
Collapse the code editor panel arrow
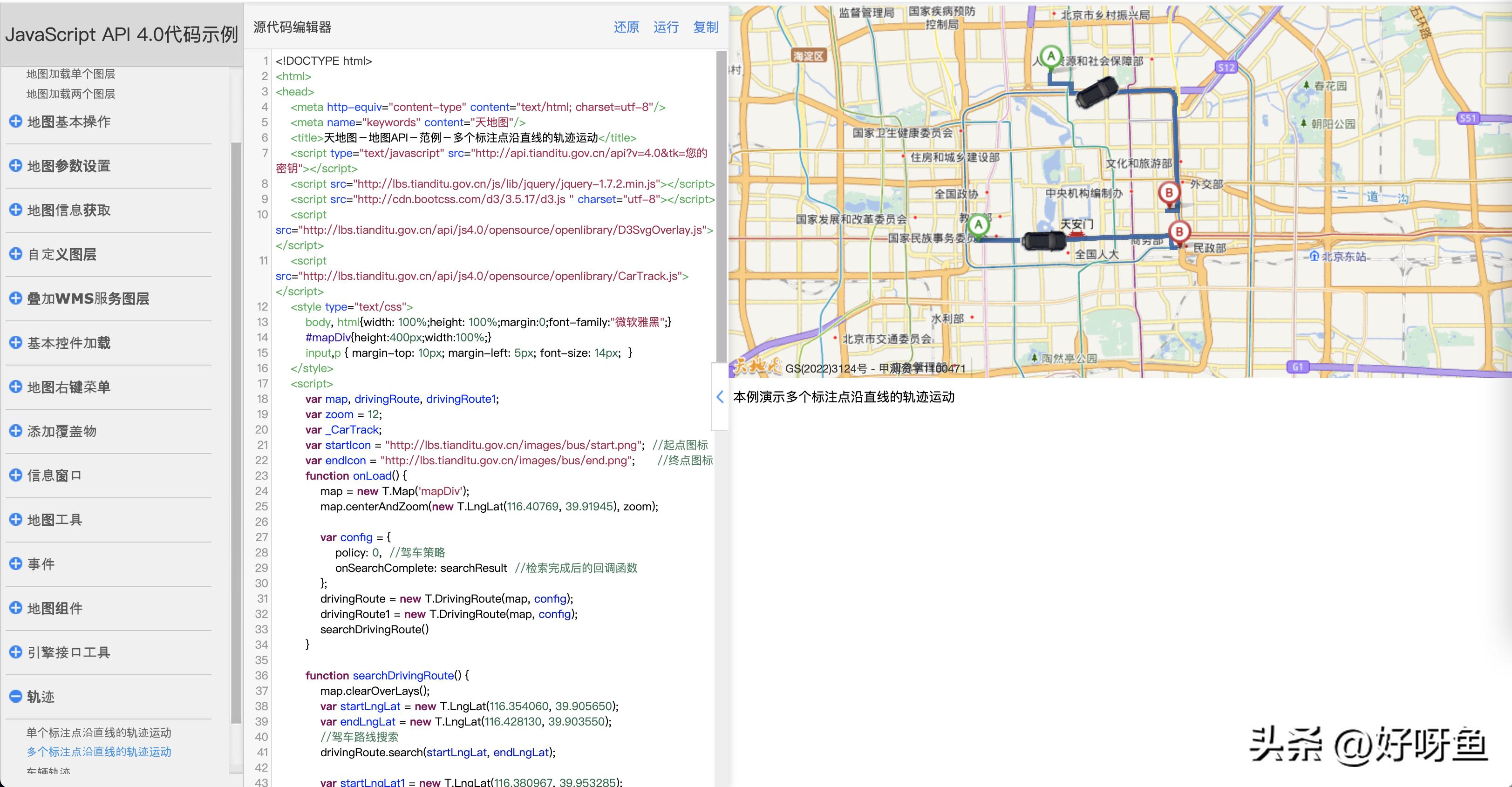[x=720, y=397]
